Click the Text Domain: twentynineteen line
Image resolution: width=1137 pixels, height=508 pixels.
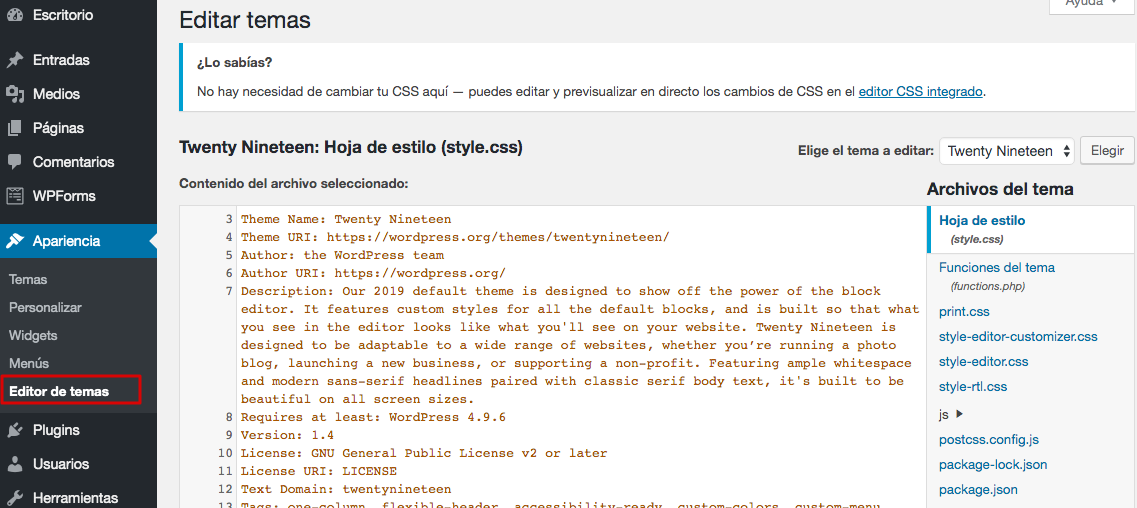[346, 489]
